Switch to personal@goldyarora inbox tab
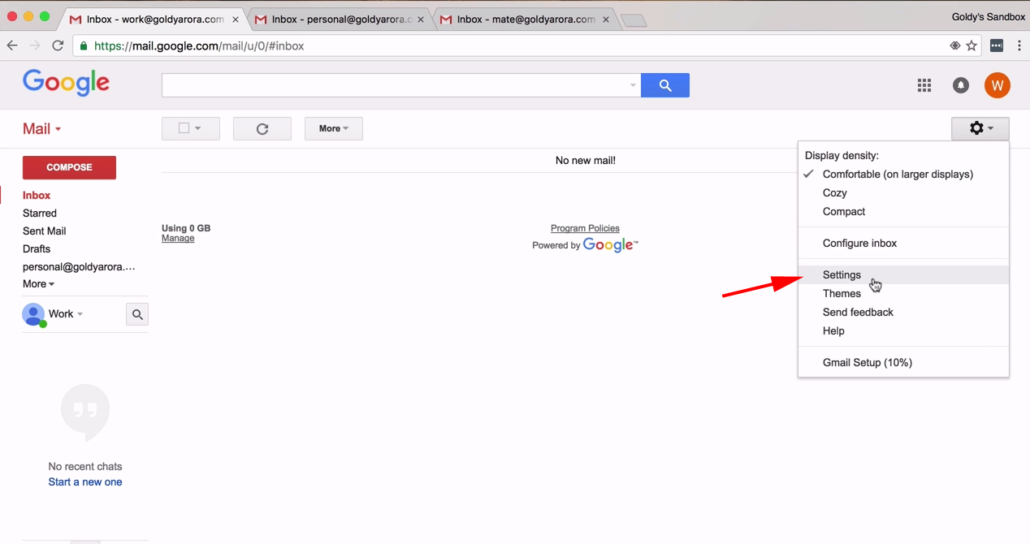 click(x=341, y=20)
